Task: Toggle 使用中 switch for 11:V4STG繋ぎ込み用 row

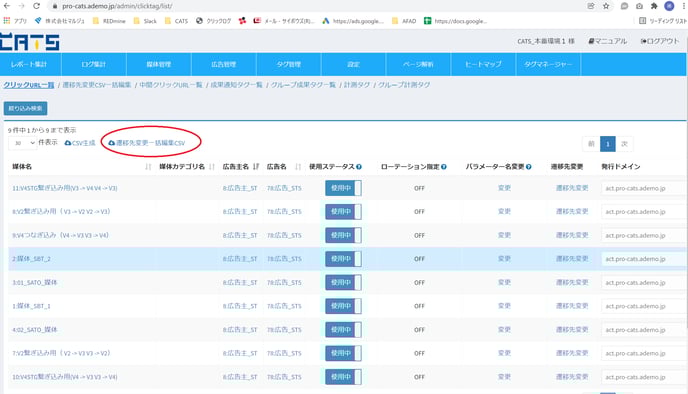Action: (343, 188)
